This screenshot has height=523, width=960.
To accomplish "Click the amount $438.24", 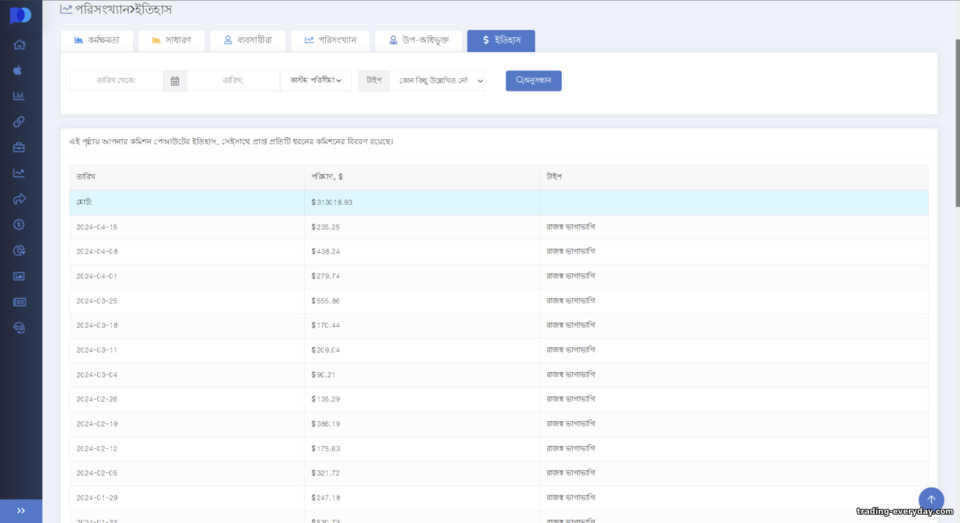I will pos(326,252).
